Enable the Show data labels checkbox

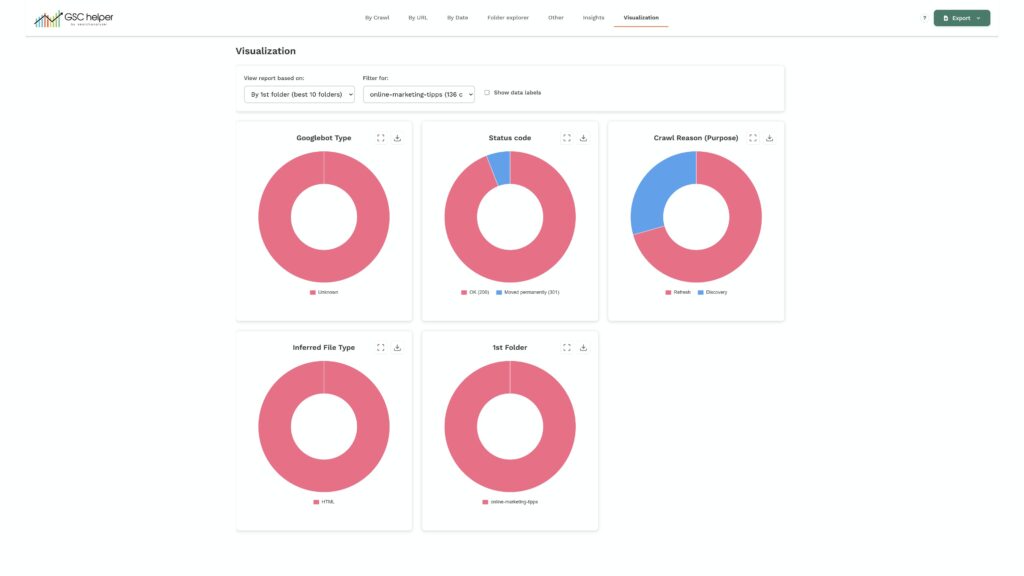487,92
